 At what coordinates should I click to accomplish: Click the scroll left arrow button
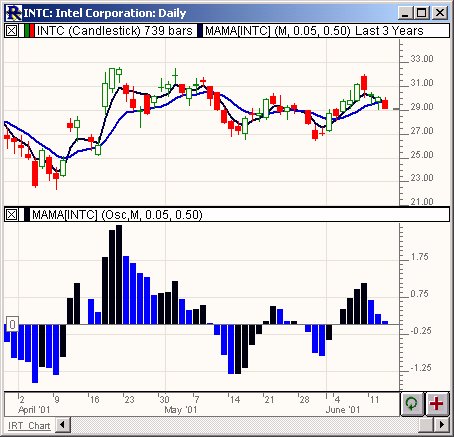pyautogui.click(x=63, y=425)
